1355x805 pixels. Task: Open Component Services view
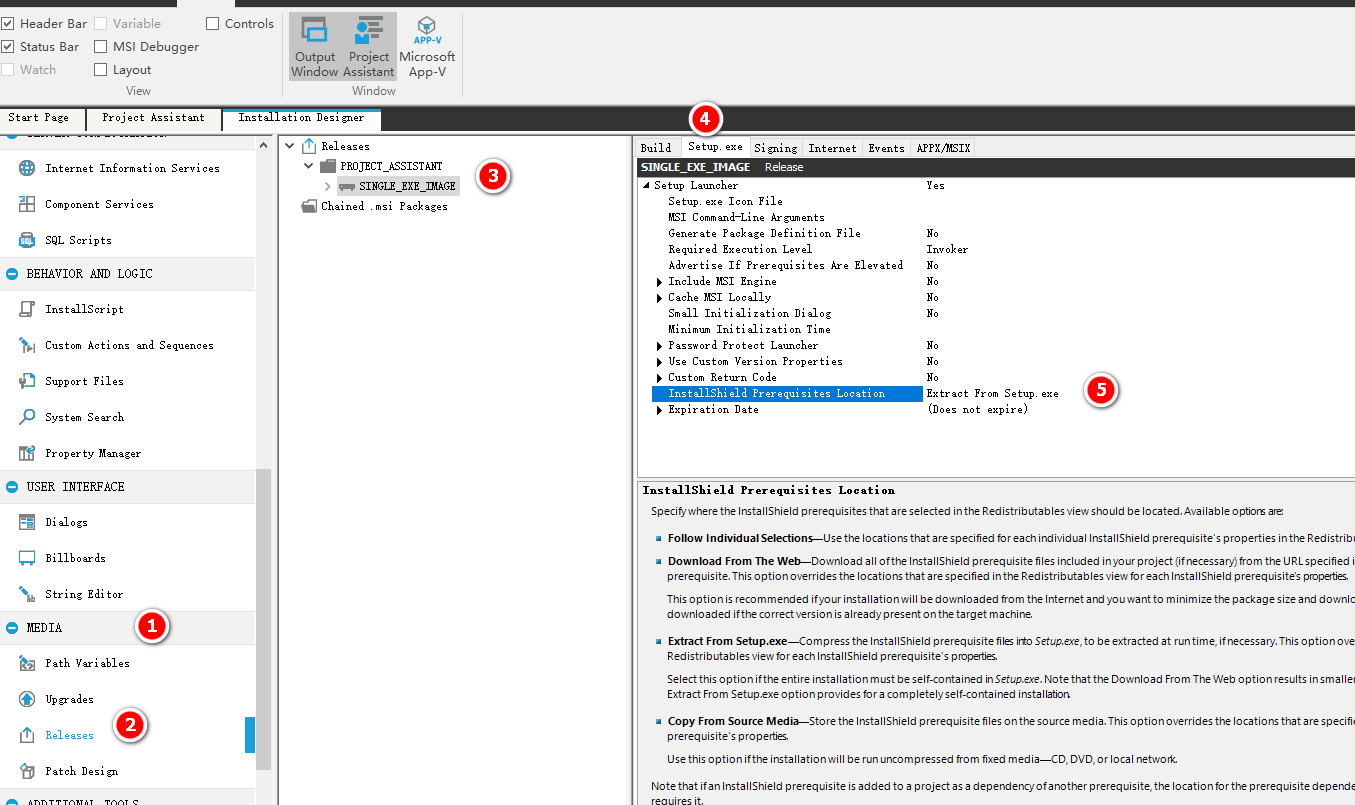coord(99,204)
